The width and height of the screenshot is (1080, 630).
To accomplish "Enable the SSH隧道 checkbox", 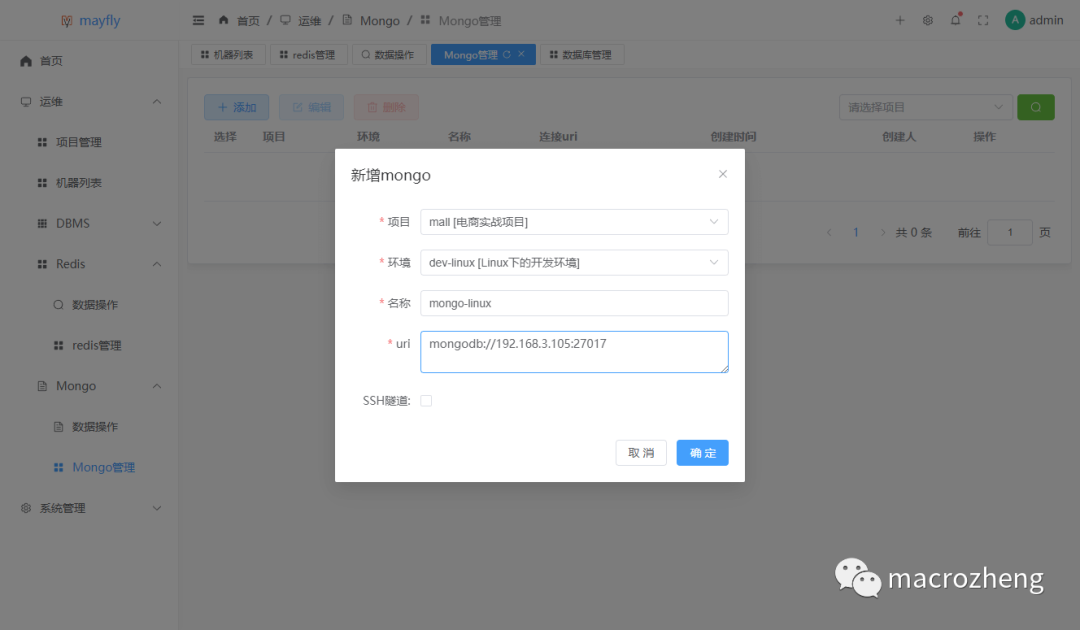I will click(425, 398).
